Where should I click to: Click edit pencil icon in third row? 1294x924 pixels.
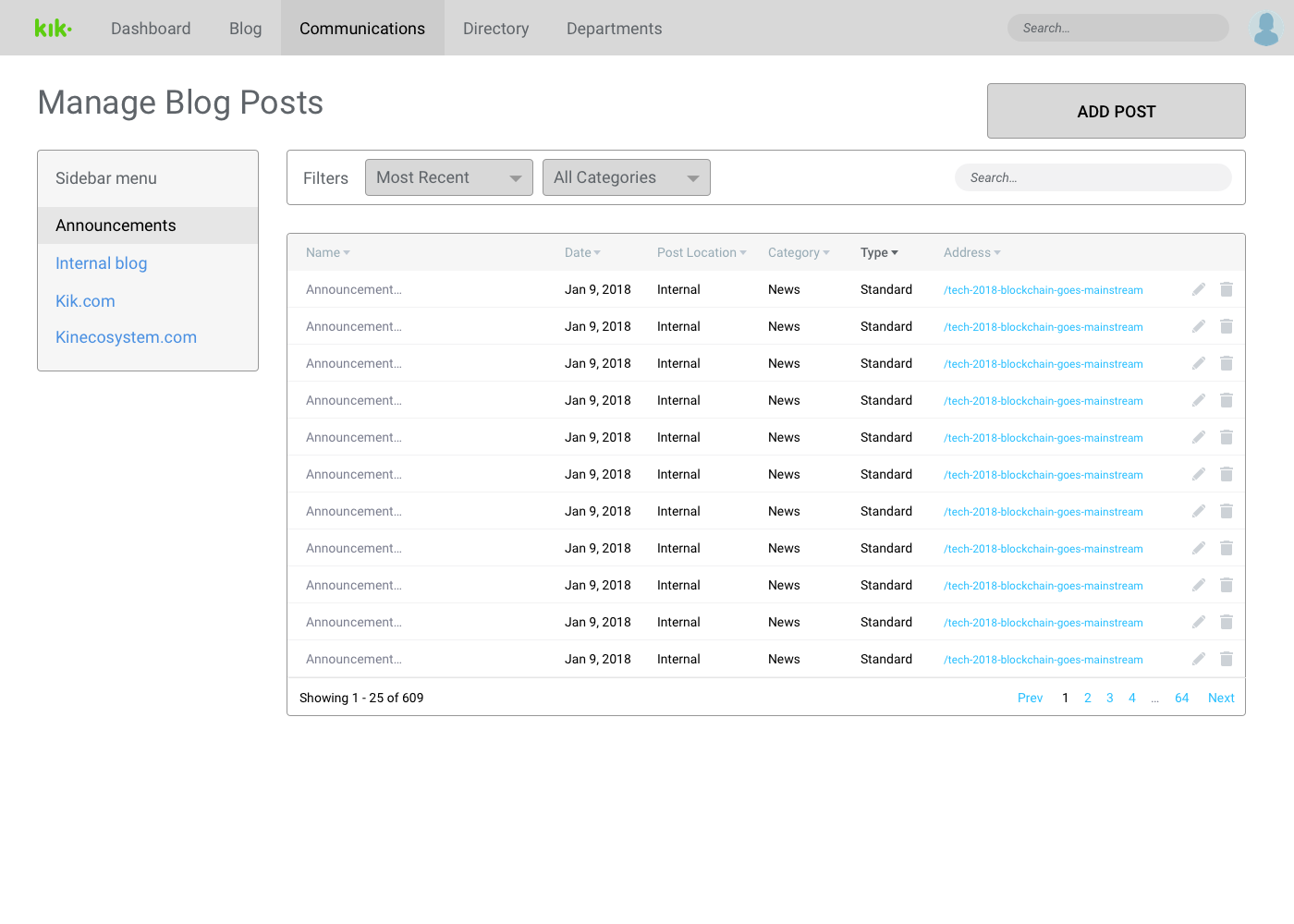(x=1199, y=363)
